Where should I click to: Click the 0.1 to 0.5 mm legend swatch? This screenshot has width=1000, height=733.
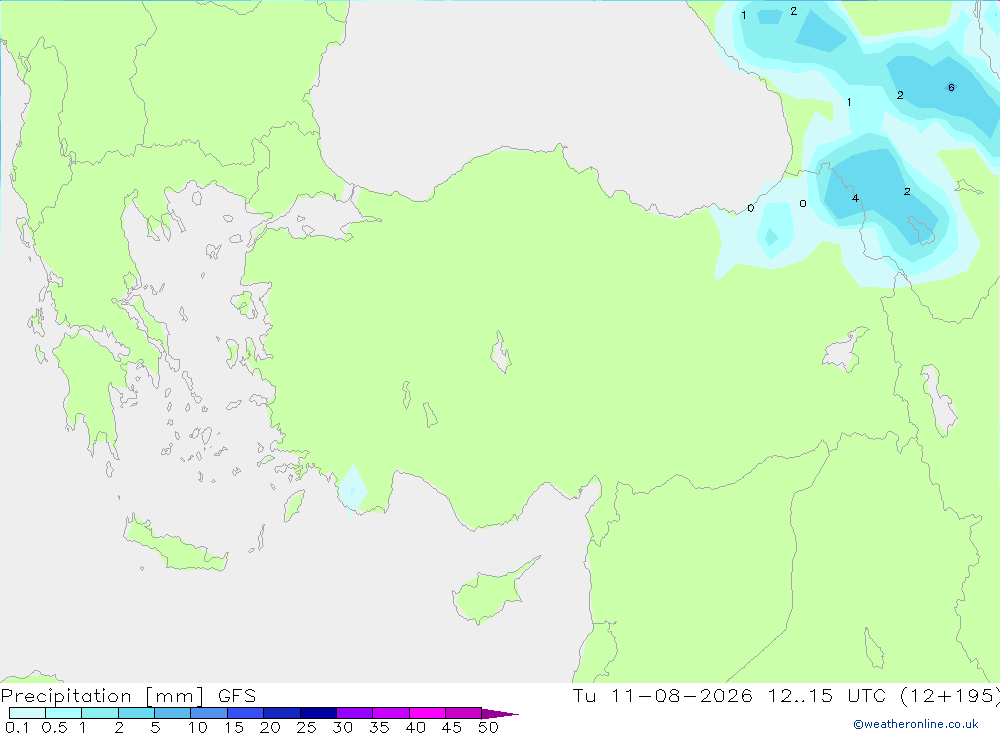point(27,713)
